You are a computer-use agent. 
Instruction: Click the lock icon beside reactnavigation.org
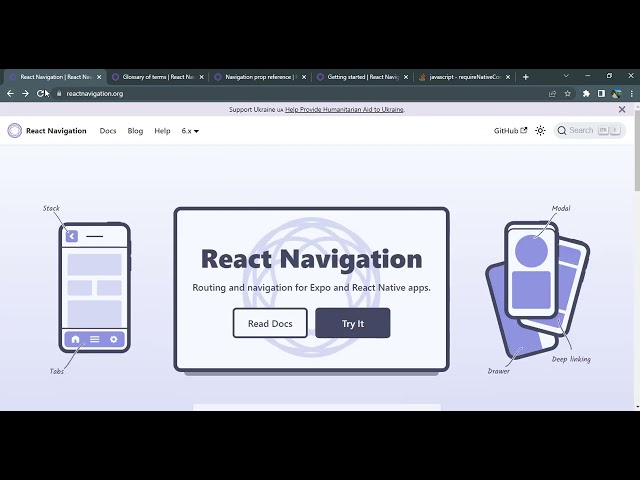59,93
